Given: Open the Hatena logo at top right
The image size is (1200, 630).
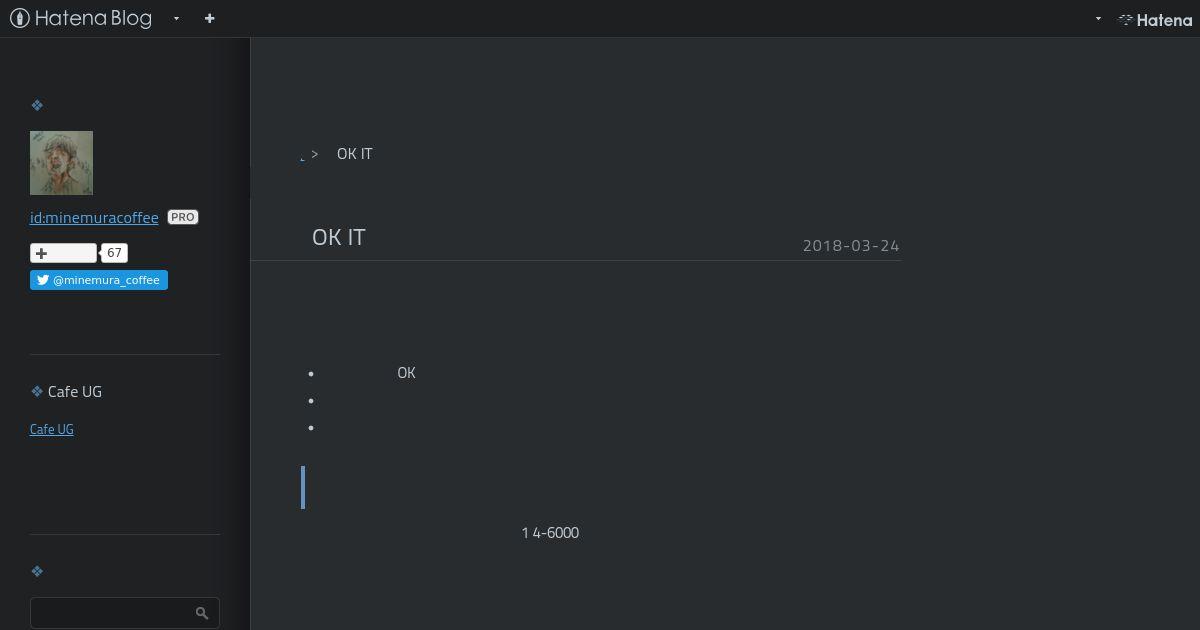Looking at the screenshot, I should 1155,19.
